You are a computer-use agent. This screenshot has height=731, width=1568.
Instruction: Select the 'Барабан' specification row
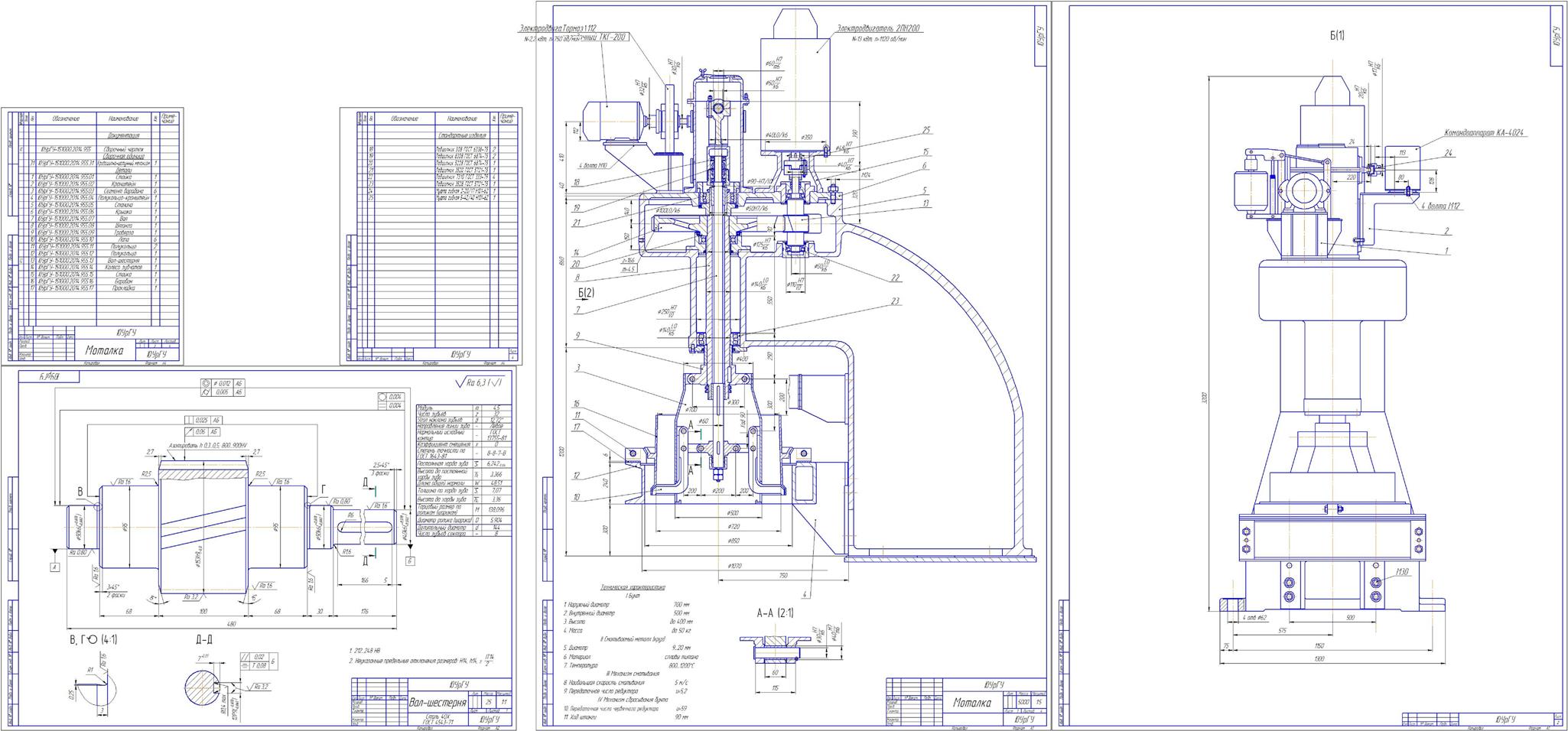point(99,281)
